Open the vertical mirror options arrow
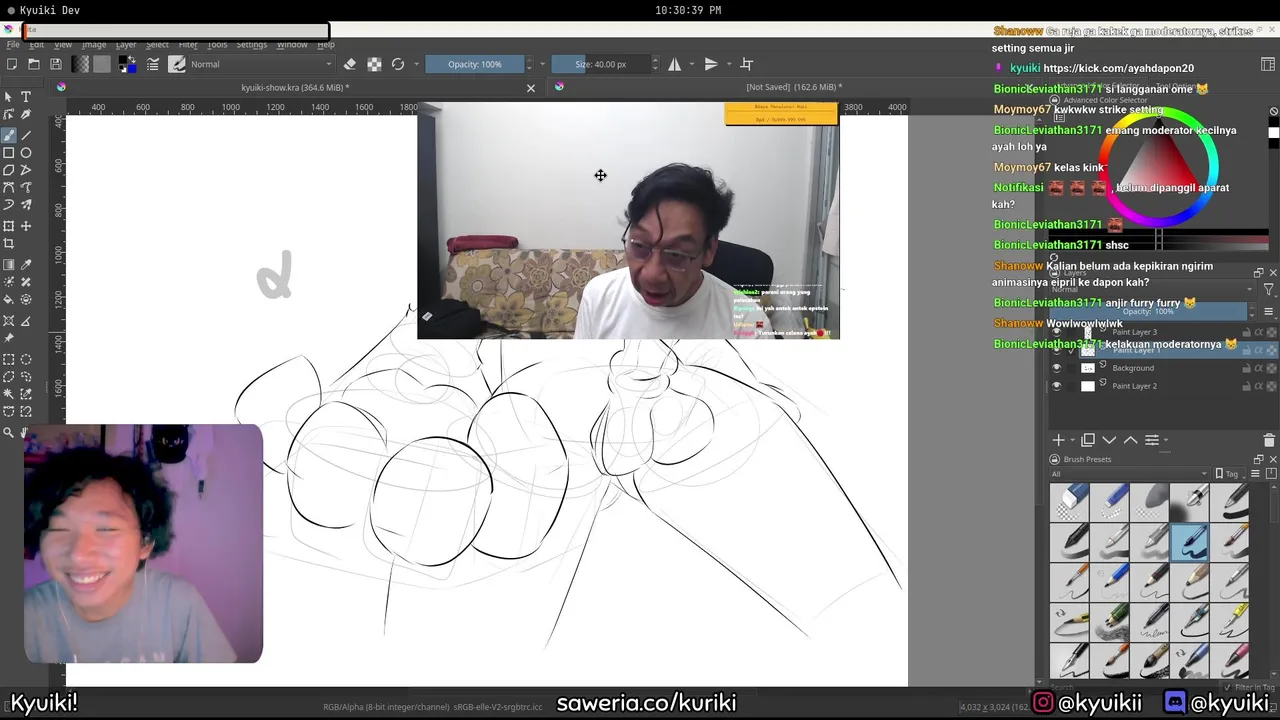 tap(728, 64)
